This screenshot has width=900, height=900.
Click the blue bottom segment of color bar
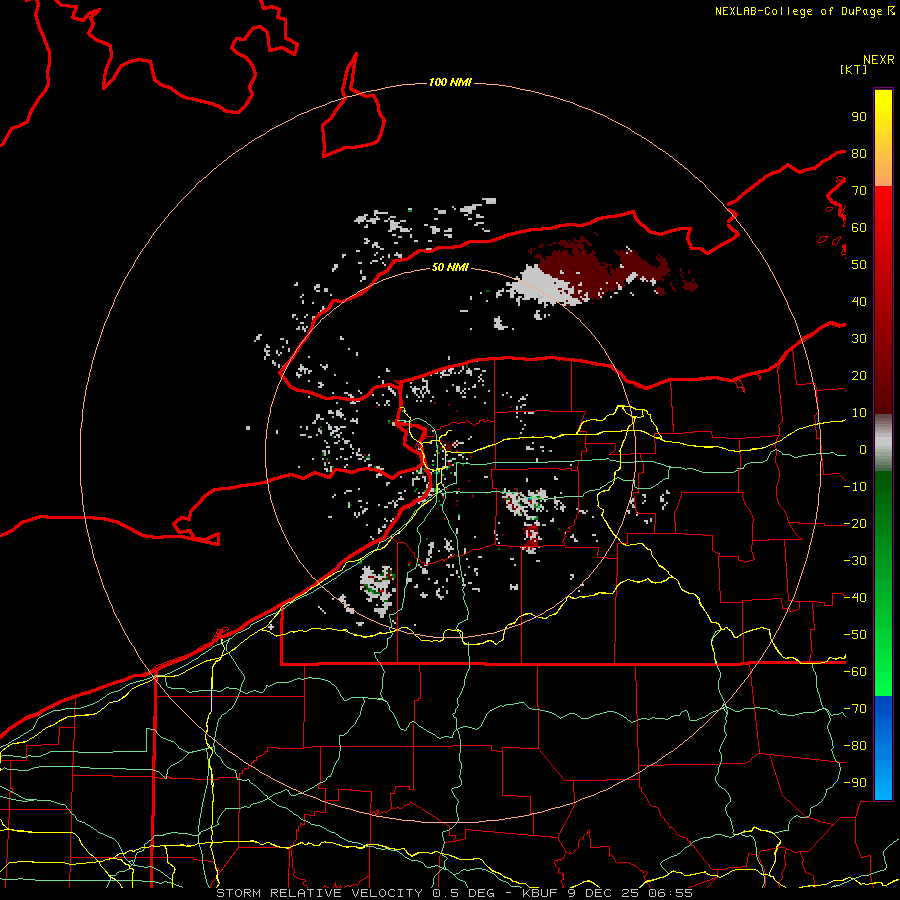(883, 748)
